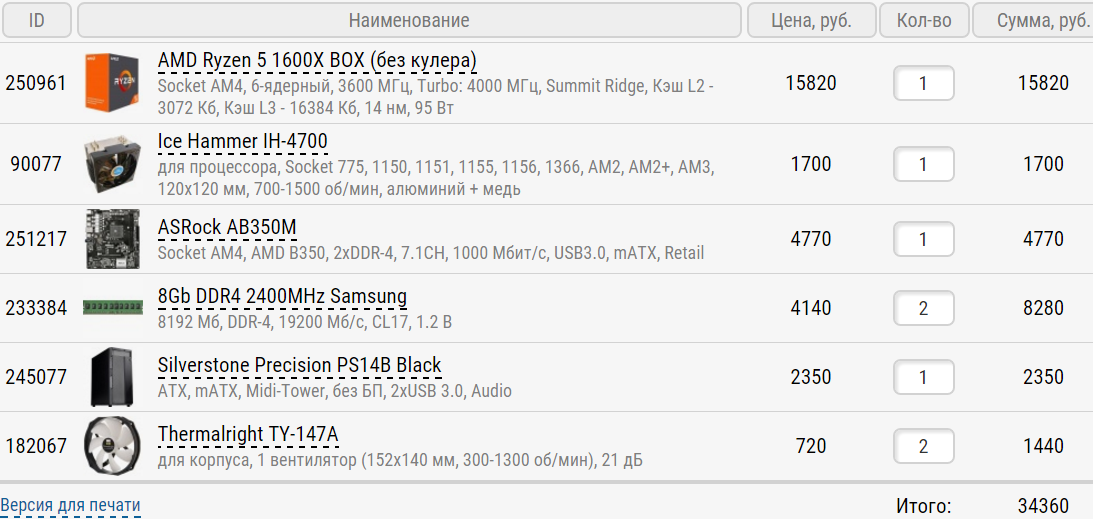
Task: Open the Thermalright TY-147A product link
Action: 248,435
